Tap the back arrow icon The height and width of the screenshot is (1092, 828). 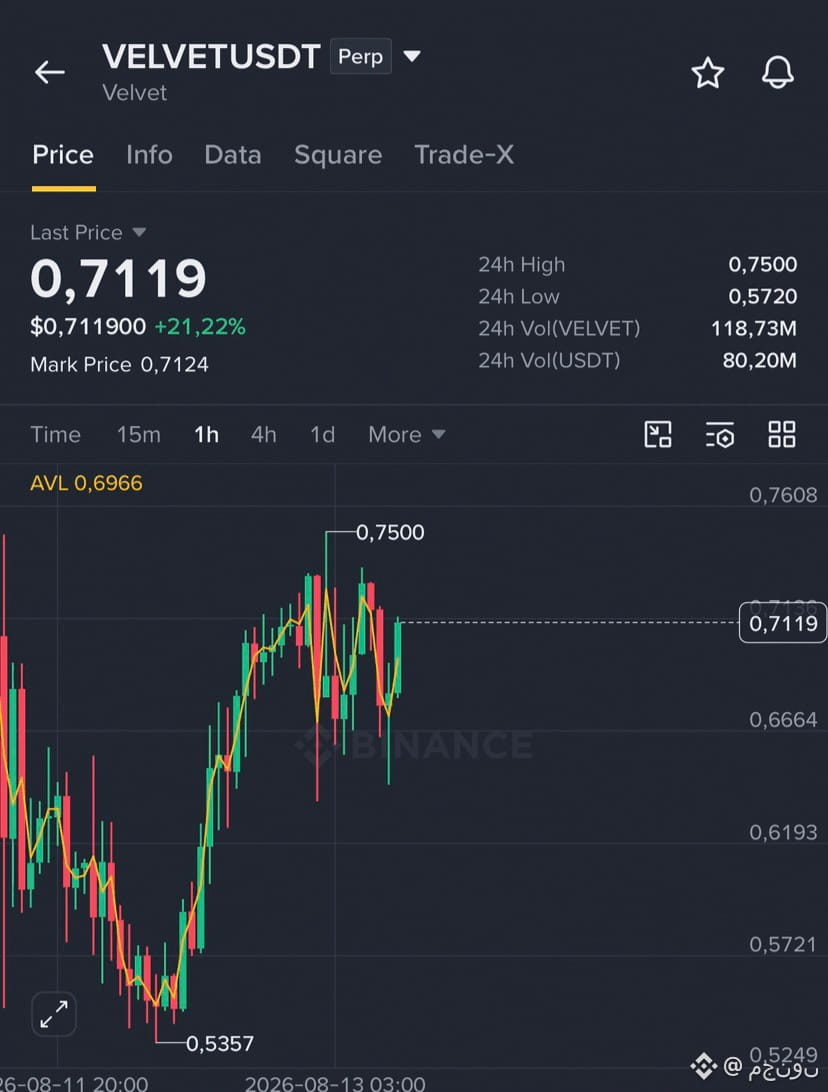[x=49, y=72]
